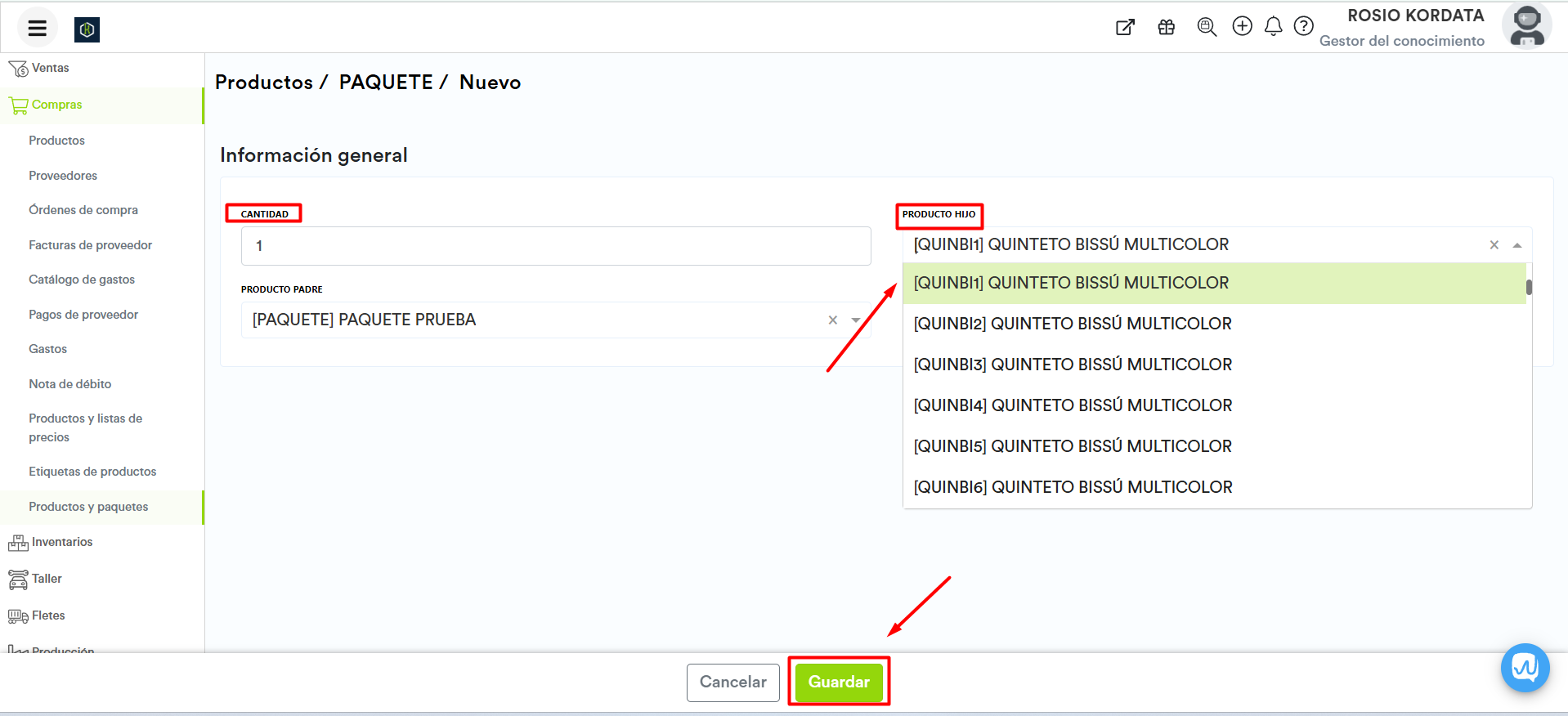
Task: Clear the Producto Hijo selection
Action: click(x=1494, y=245)
